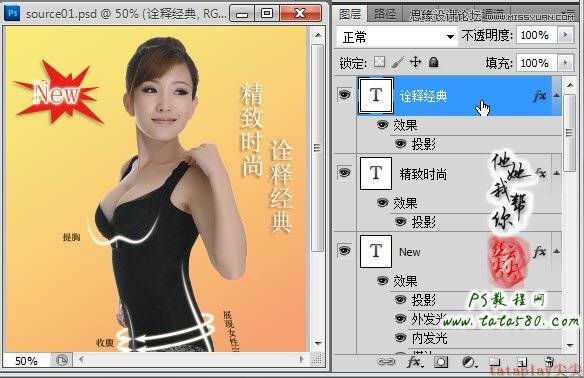Click the delete layer trash icon
This screenshot has height=378, width=584.
pos(549,362)
